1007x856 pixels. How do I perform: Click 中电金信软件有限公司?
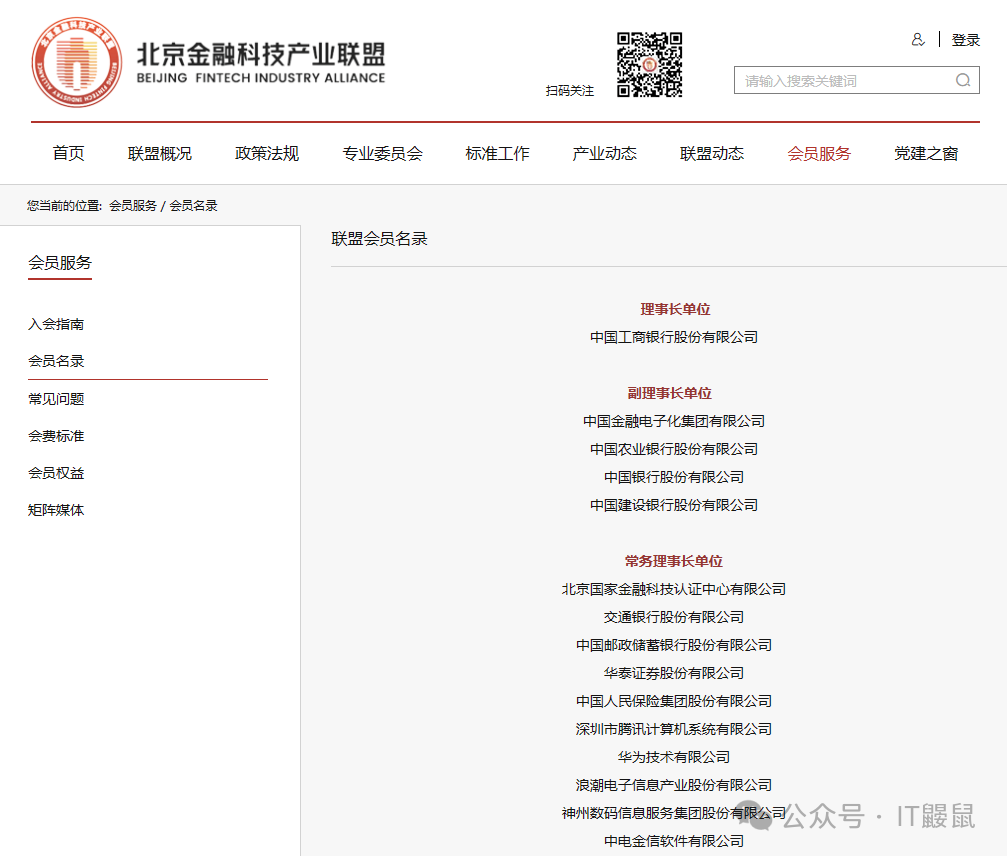674,841
